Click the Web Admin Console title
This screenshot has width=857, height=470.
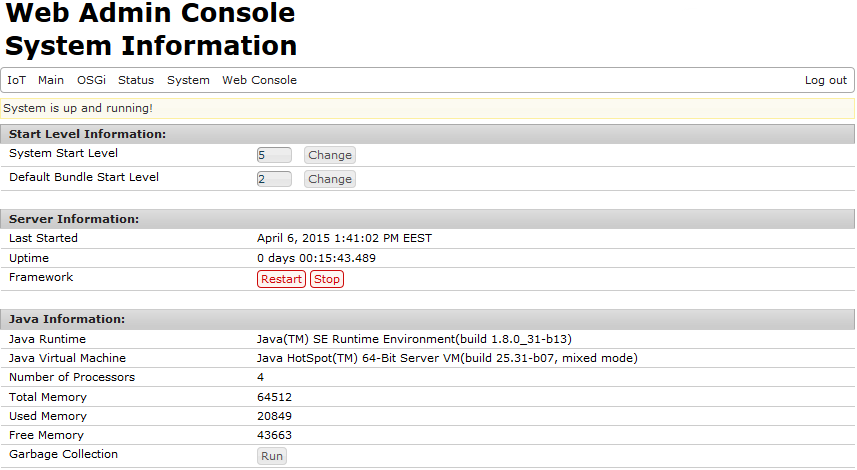[150, 14]
